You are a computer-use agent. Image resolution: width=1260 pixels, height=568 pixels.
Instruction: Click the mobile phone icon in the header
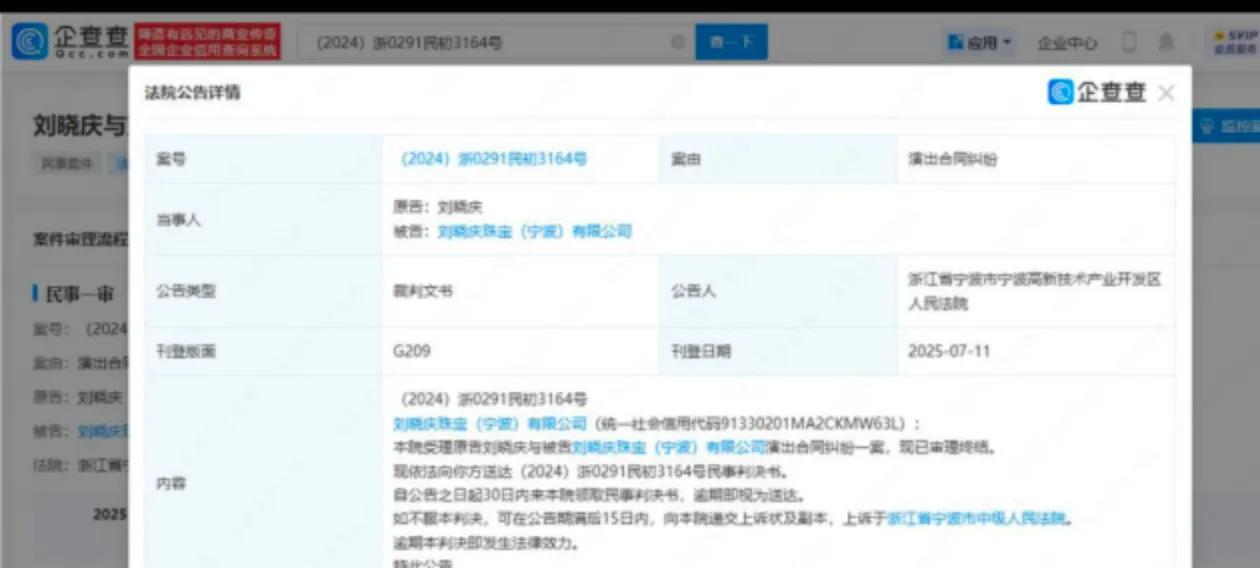(x=1130, y=43)
